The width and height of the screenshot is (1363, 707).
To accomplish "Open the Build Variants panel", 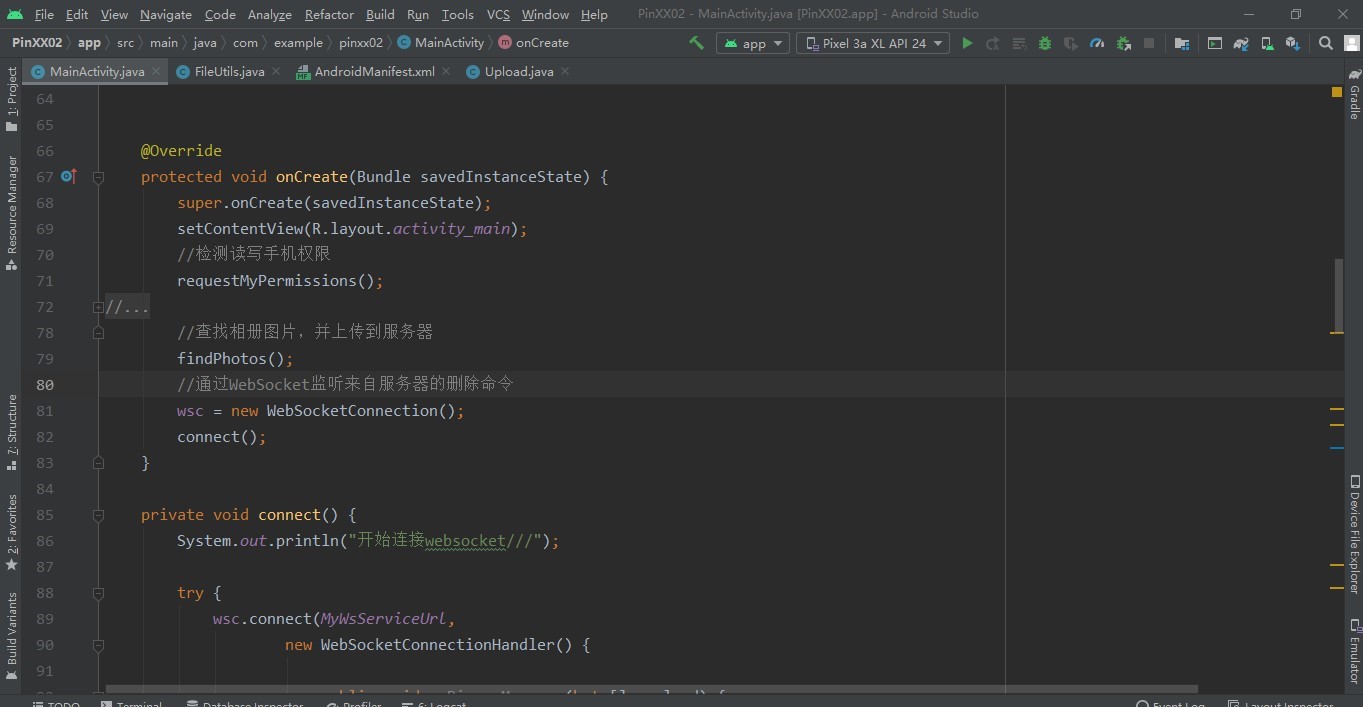I will pyautogui.click(x=12, y=636).
